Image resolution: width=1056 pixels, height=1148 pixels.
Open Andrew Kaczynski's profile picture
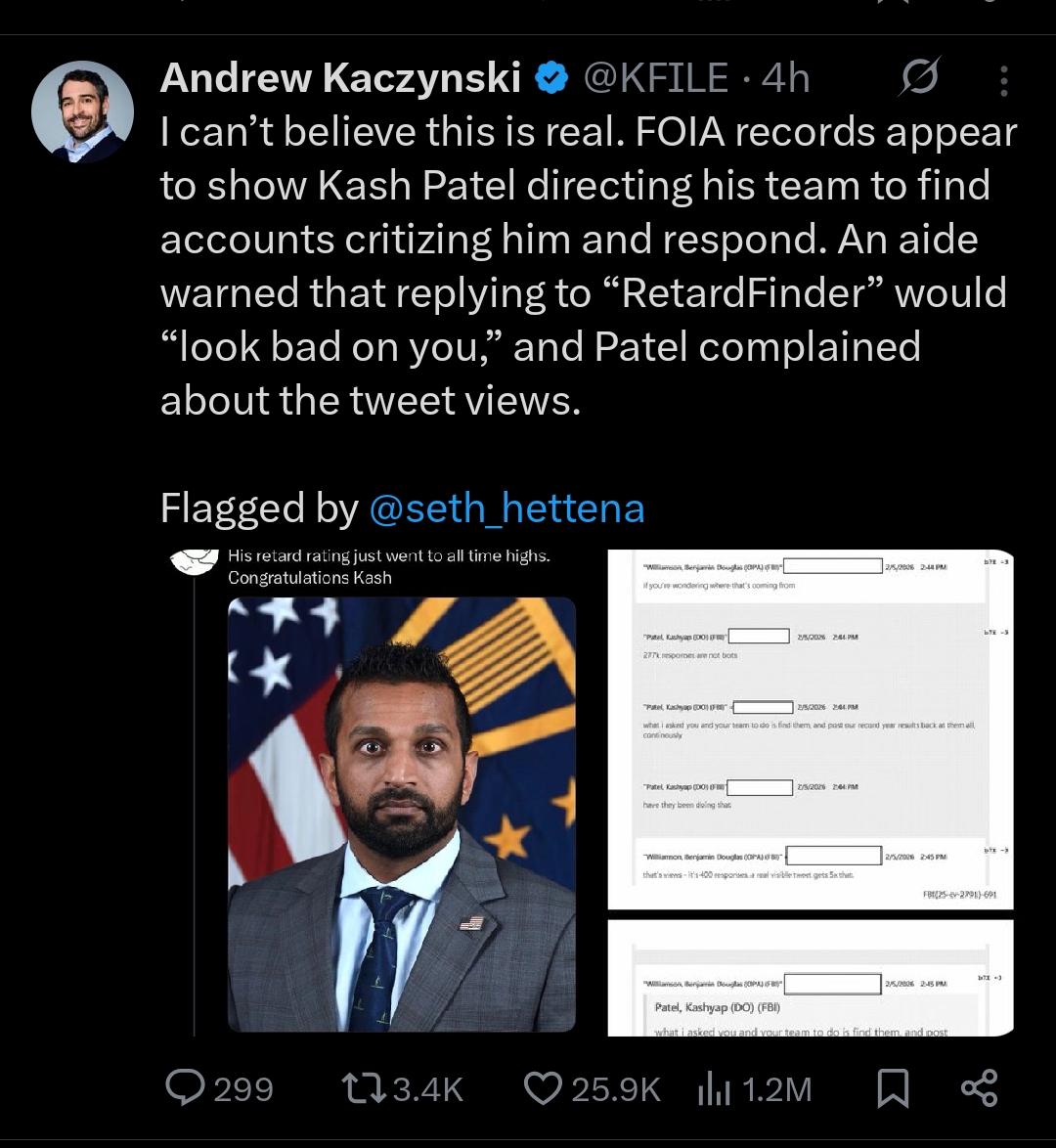(83, 111)
